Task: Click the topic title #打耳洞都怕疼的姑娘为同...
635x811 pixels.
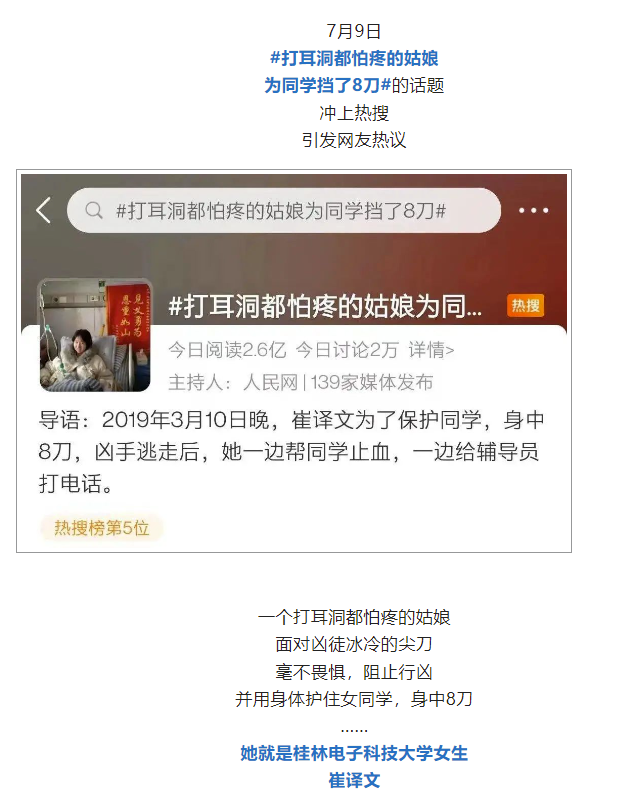Action: (325, 306)
